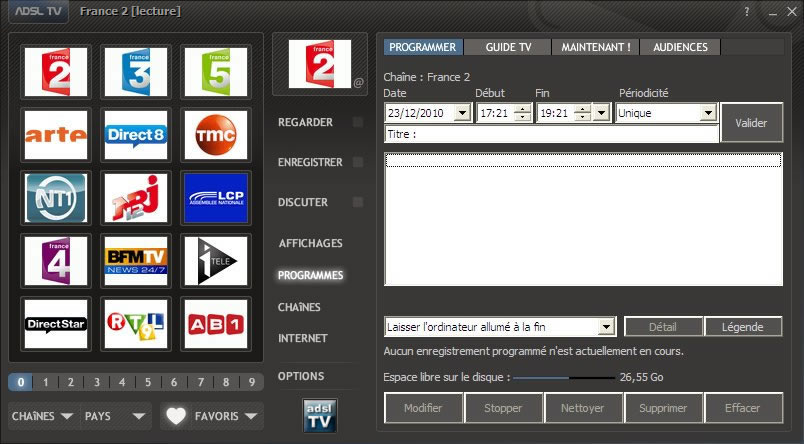Open the i>Télé channel
This screenshot has height=444, width=804.
[216, 261]
